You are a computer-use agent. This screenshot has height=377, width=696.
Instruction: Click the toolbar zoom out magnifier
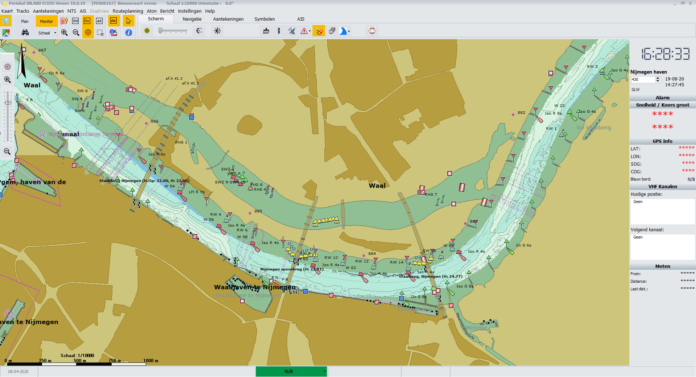tap(76, 32)
